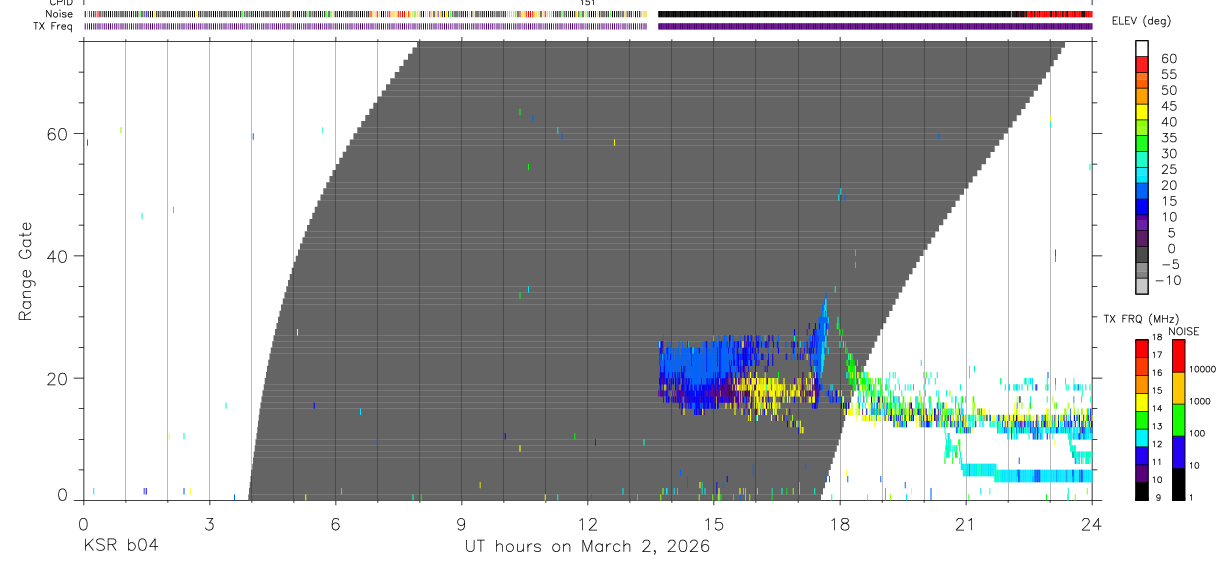
Task: Click the "100" label on NOISE colorbar
Action: [1196, 434]
